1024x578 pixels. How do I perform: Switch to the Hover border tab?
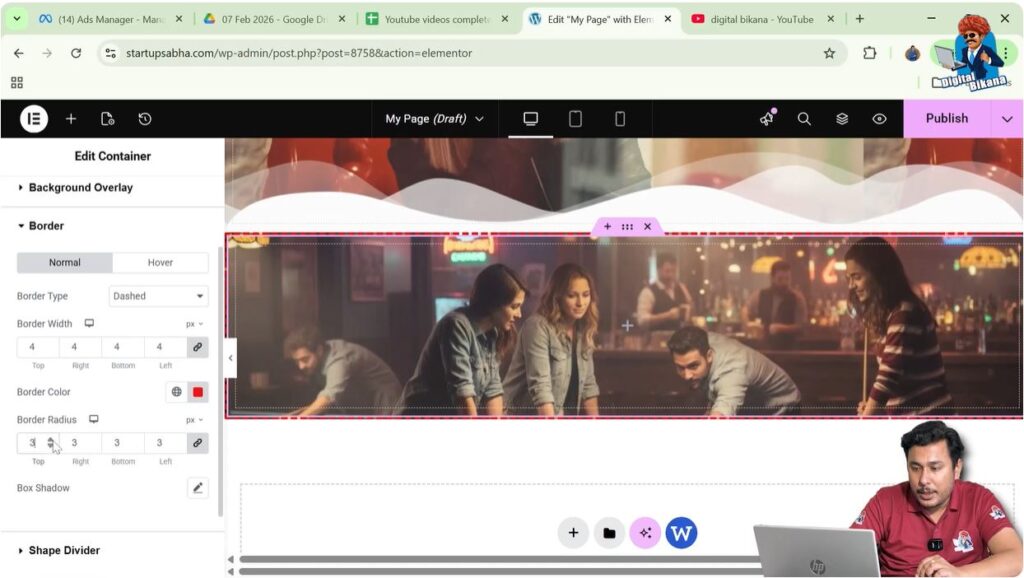click(160, 262)
